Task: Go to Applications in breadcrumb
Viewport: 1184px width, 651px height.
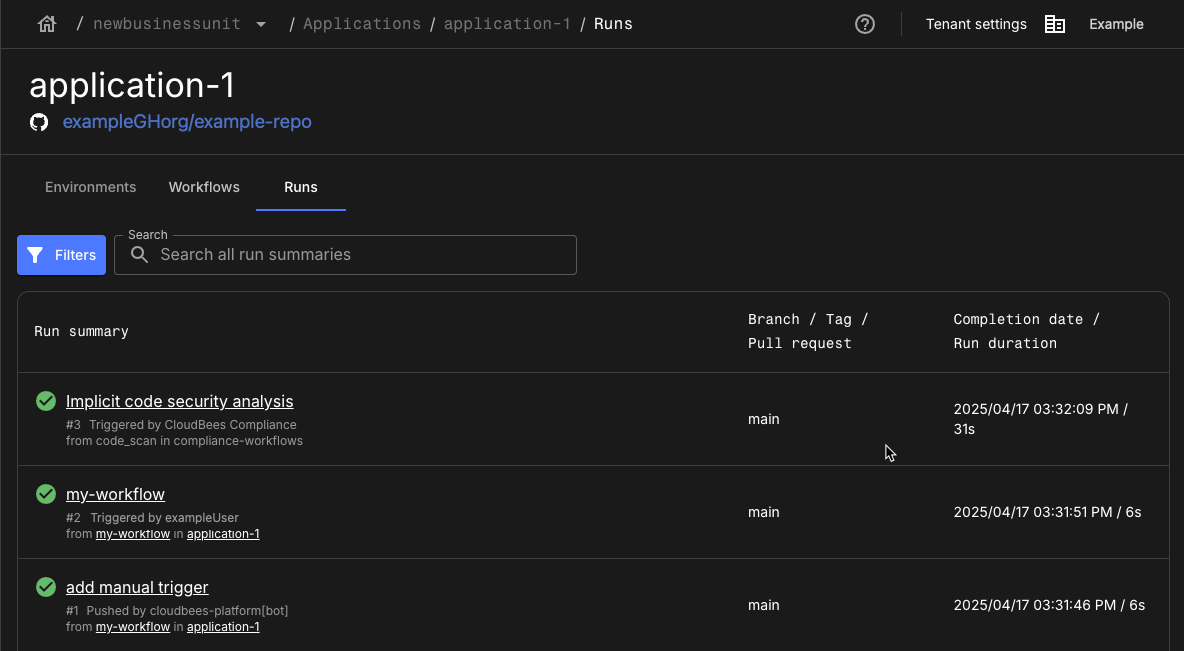Action: 362,24
